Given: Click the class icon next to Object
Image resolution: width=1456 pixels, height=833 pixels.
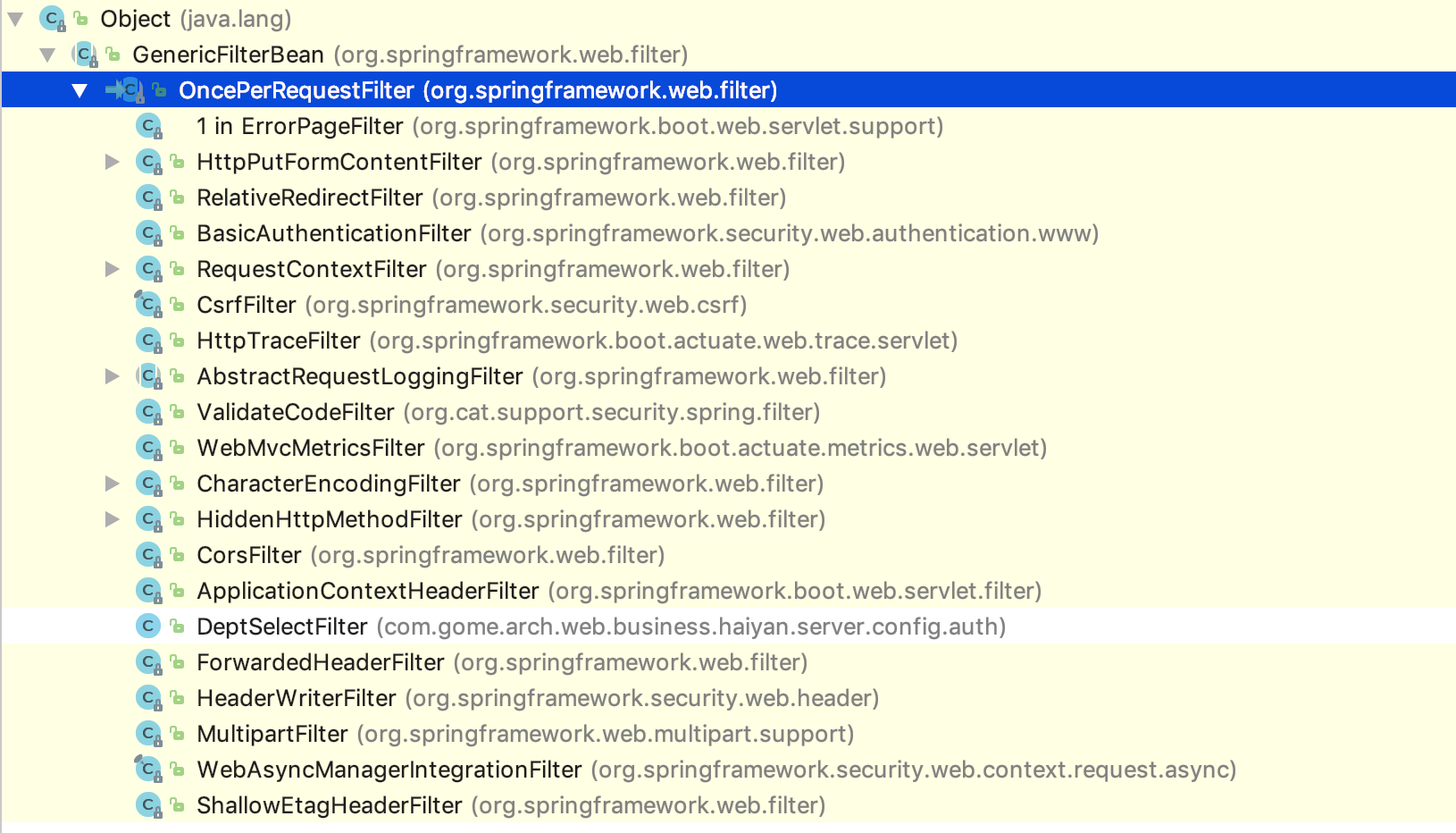Looking at the screenshot, I should point(51,18).
